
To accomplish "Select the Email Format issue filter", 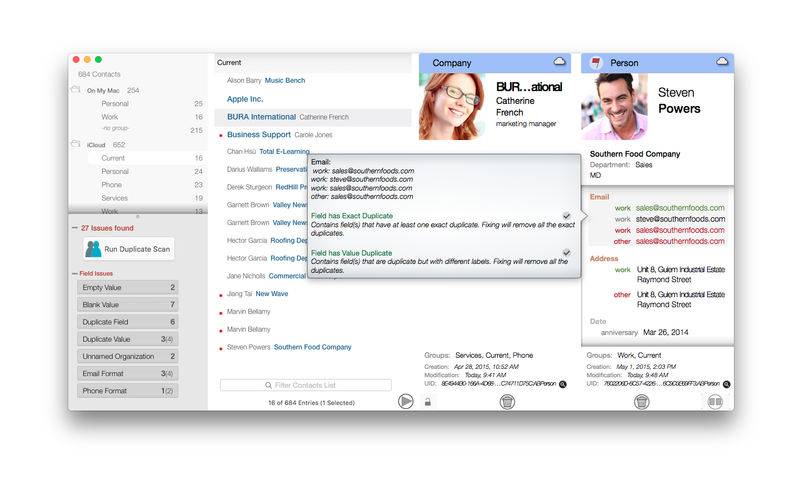I will coord(128,373).
